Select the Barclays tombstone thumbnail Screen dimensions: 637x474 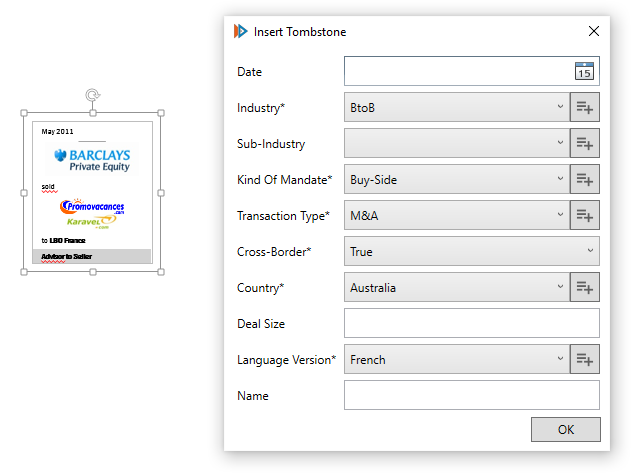pos(92,192)
